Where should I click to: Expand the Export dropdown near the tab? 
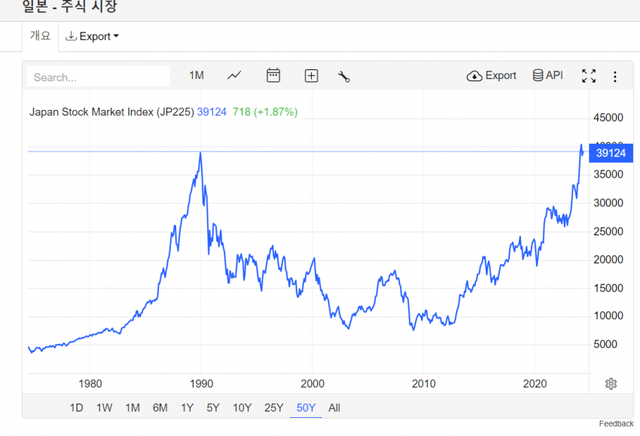click(x=92, y=37)
